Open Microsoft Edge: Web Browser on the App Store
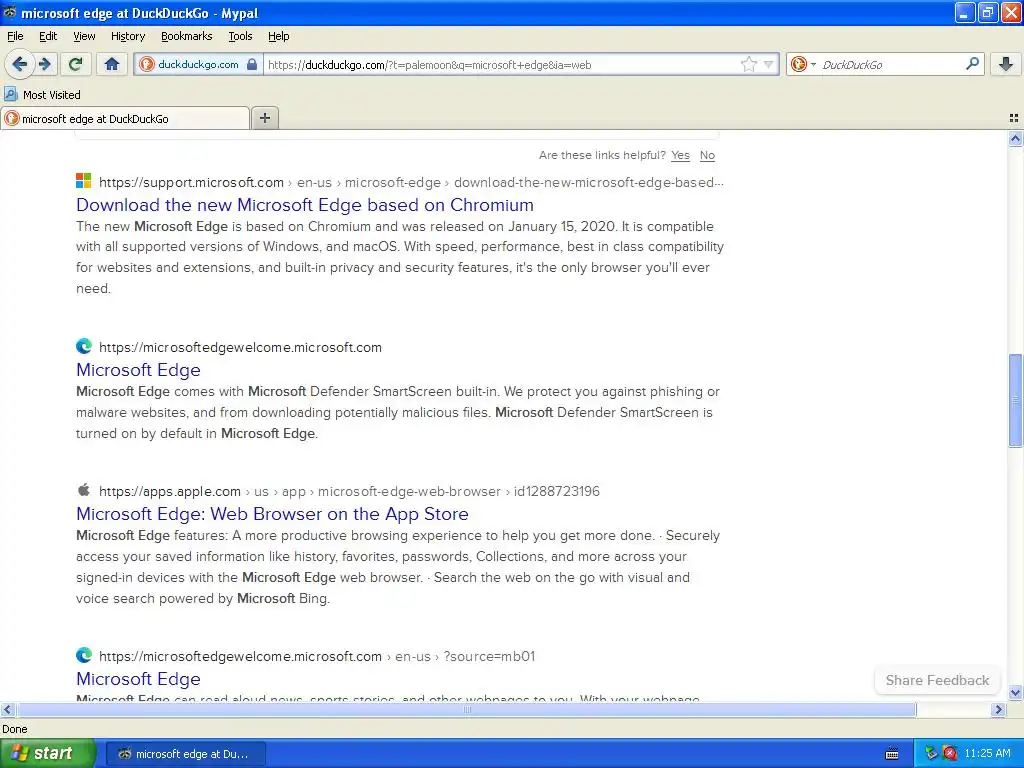 [272, 514]
